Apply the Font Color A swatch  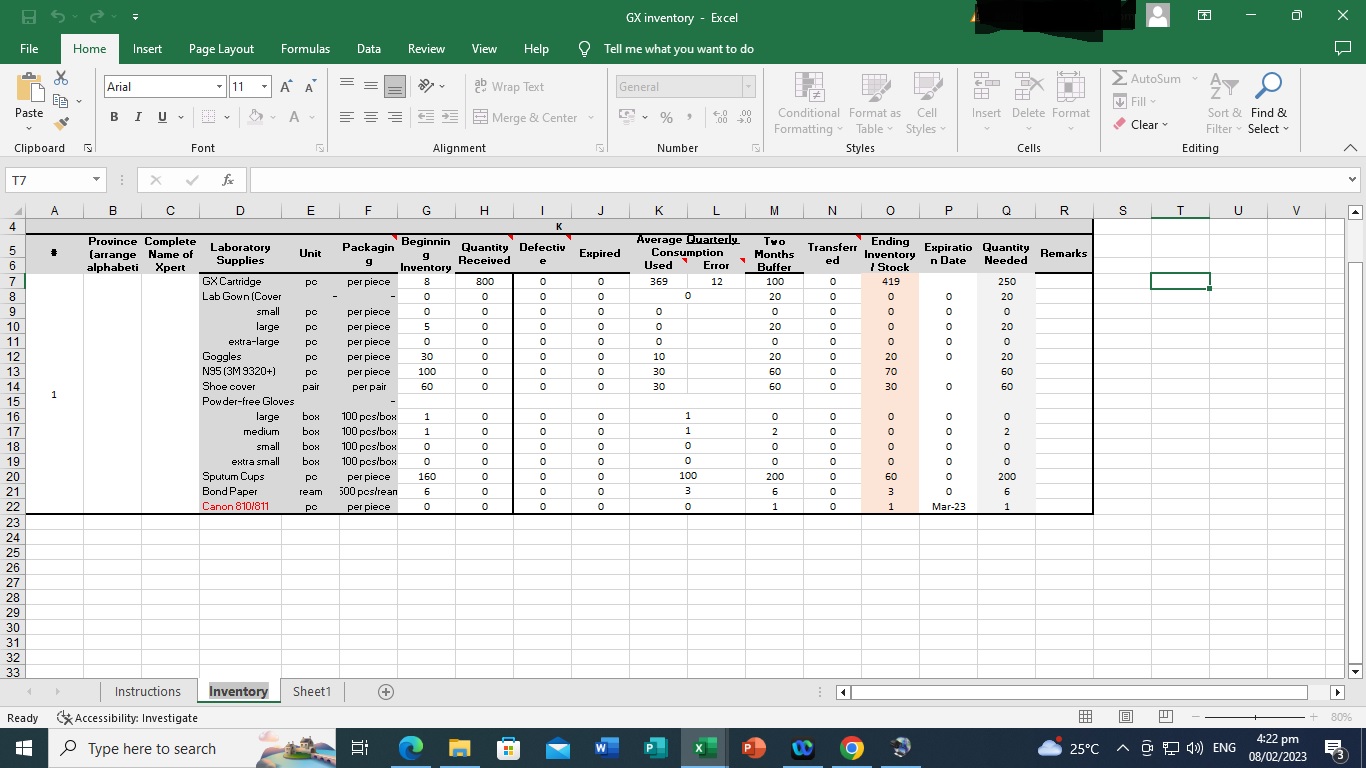point(295,117)
